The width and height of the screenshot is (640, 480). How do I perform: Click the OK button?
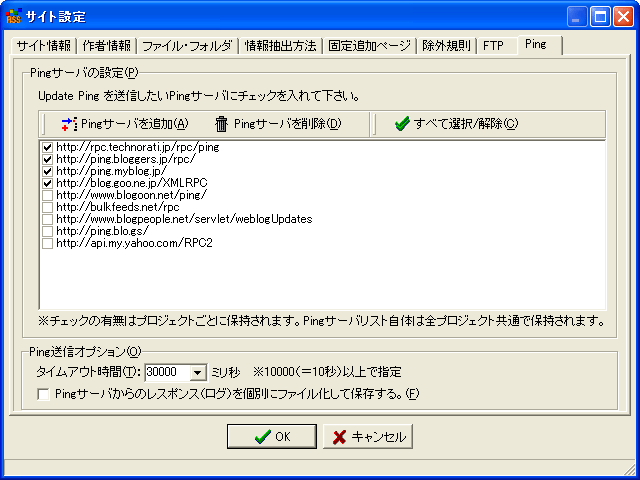[x=272, y=437]
